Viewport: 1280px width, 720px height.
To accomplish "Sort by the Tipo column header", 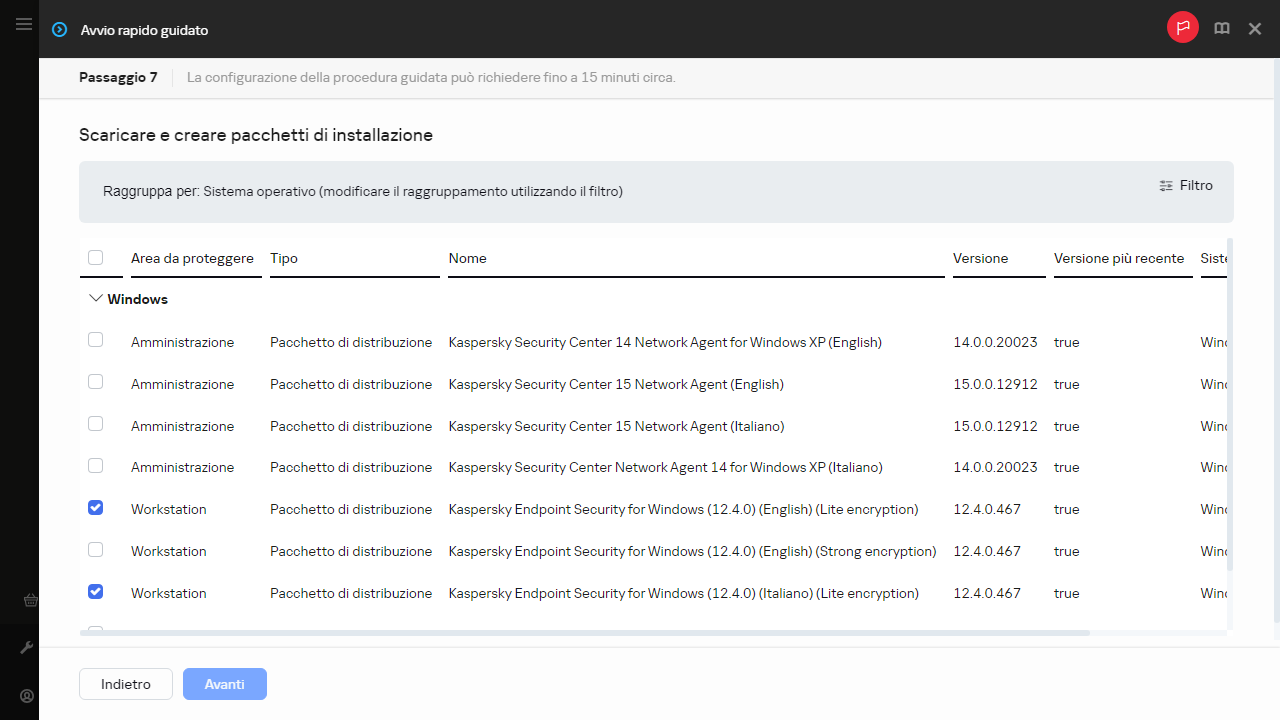I will pyautogui.click(x=284, y=258).
